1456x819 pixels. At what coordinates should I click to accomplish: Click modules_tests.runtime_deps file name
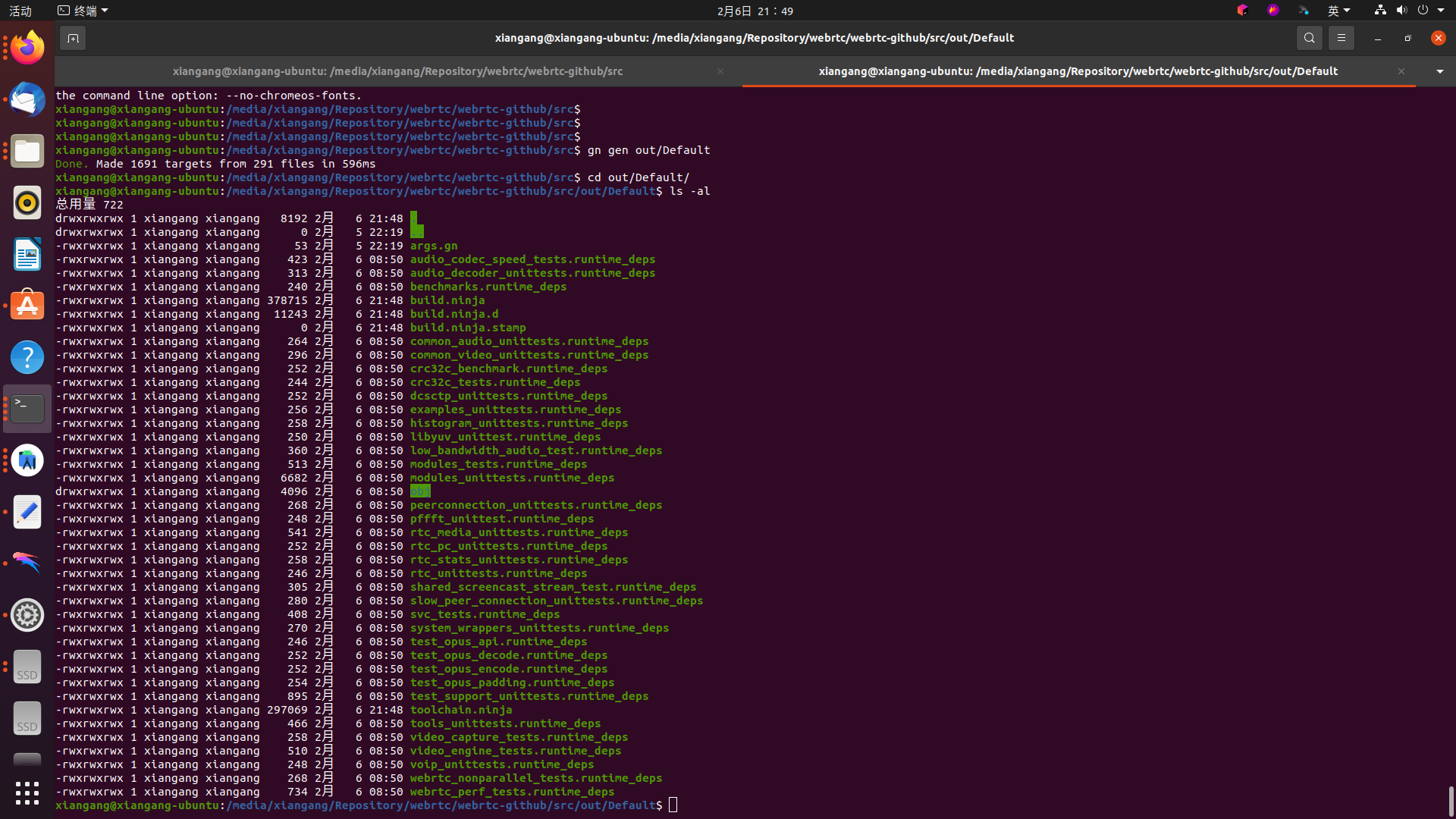coord(499,464)
